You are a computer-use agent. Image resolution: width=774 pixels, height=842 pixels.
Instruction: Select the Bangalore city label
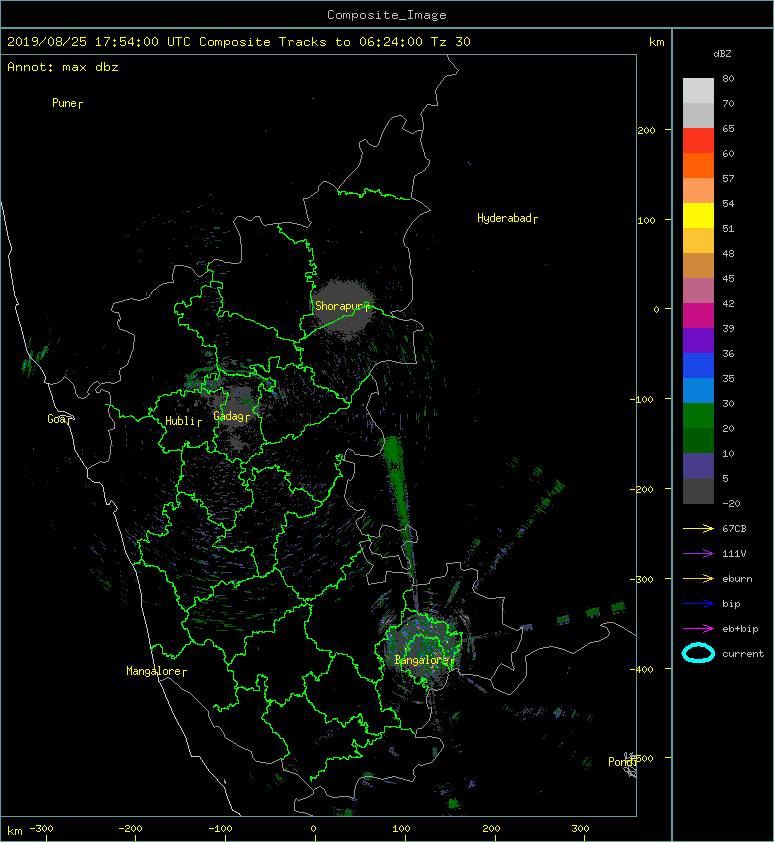[x=422, y=660]
